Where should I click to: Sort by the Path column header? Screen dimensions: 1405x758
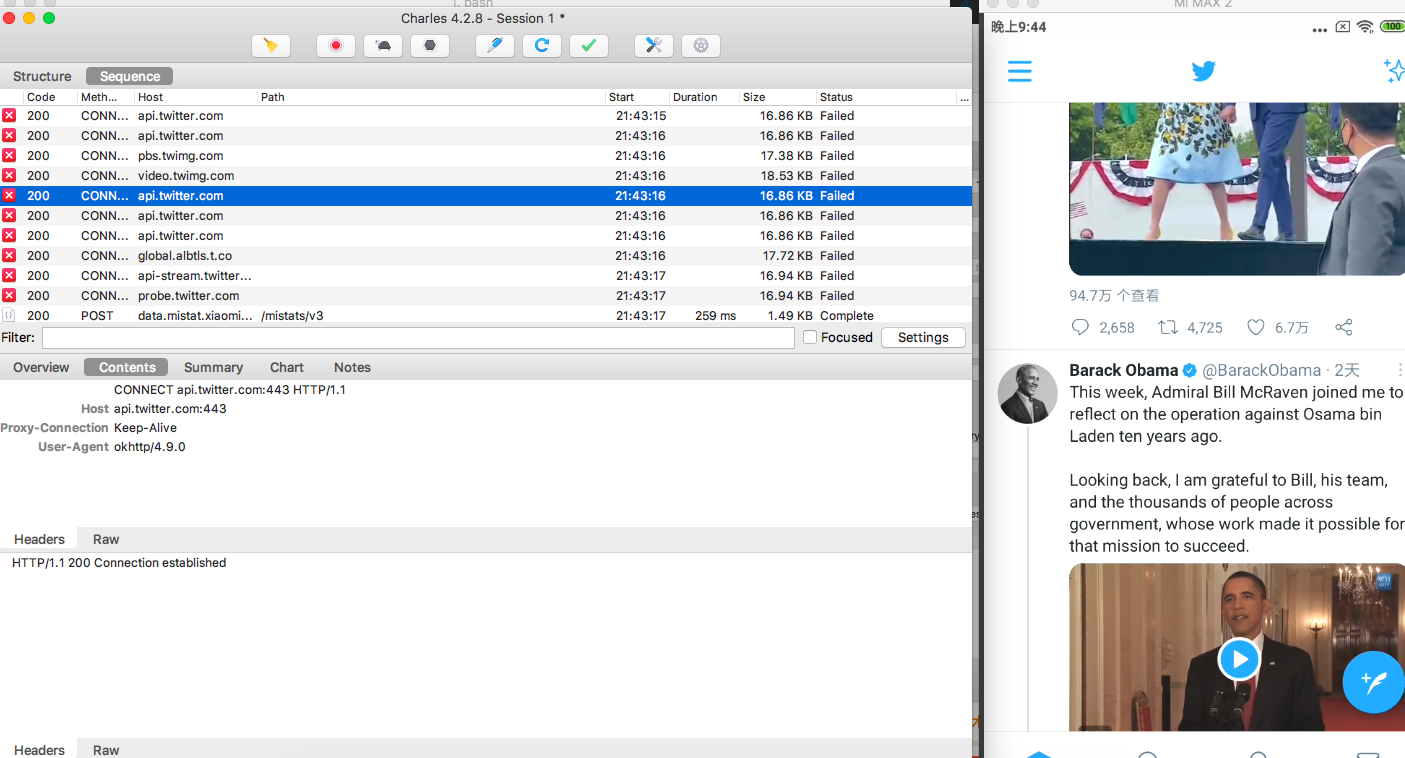point(432,97)
